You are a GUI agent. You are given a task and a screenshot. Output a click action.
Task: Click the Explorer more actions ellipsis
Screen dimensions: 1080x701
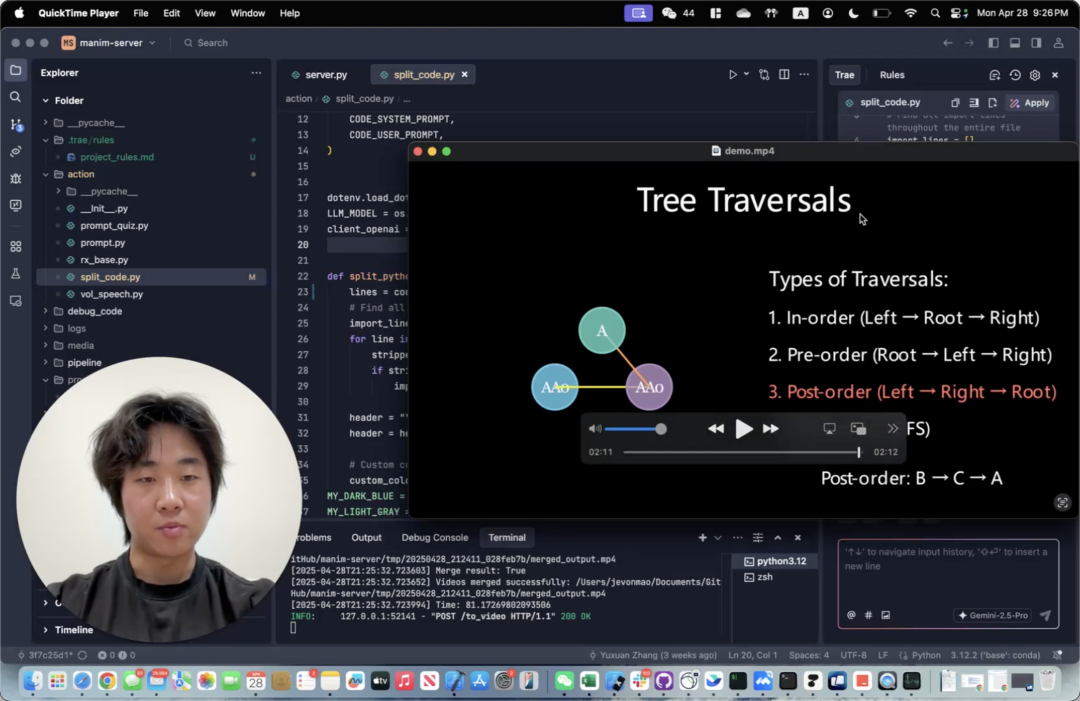pyautogui.click(x=256, y=73)
